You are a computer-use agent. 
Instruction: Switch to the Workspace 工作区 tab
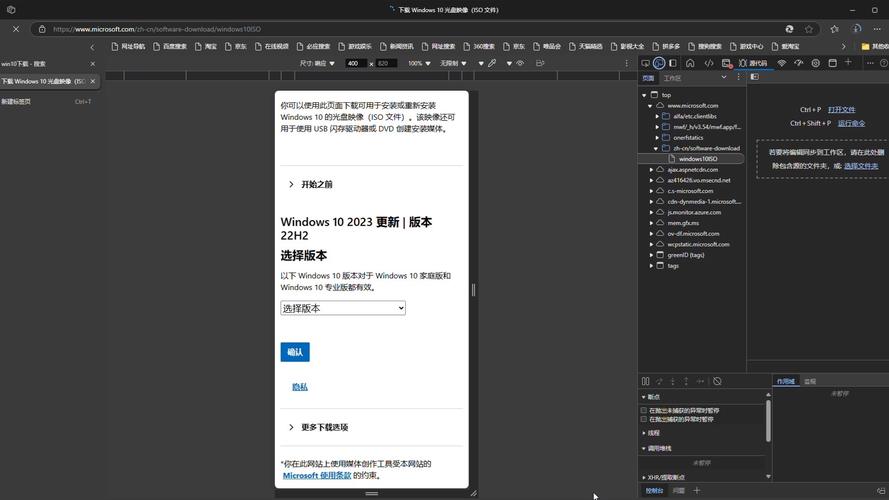[x=672, y=78]
